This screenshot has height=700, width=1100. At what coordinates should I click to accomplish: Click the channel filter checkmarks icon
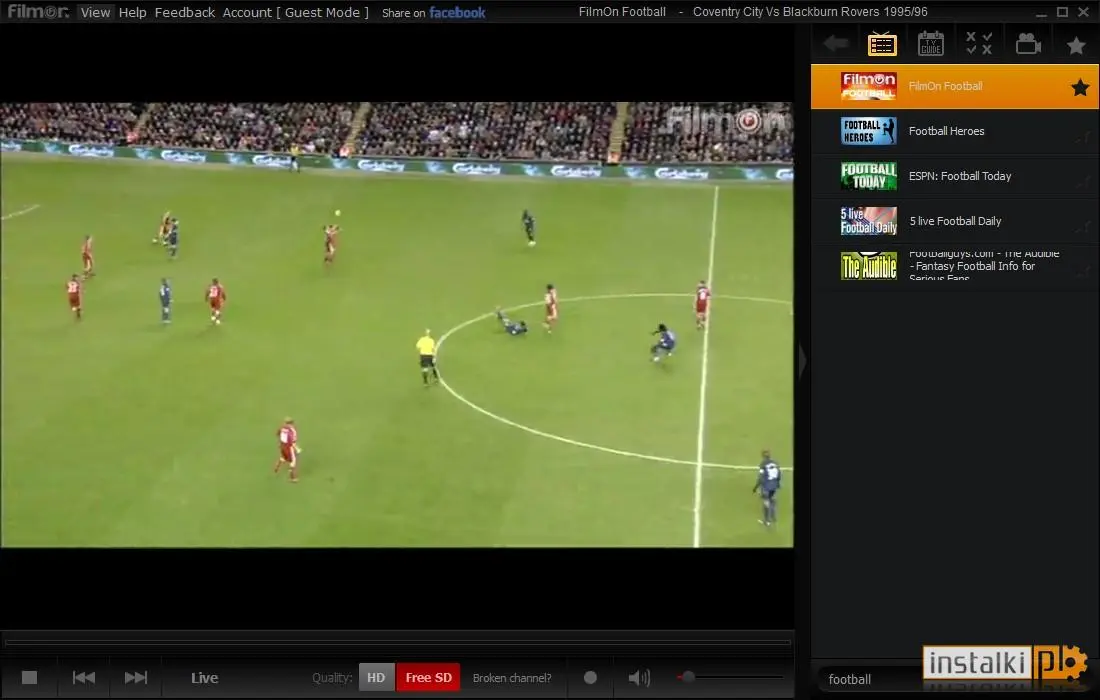pos(979,43)
